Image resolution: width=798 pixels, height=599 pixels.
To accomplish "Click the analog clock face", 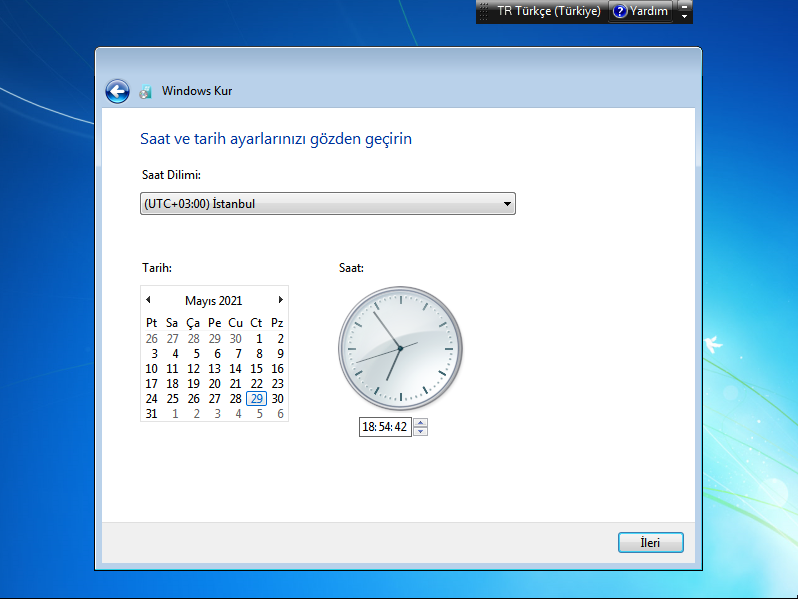I will pos(400,347).
